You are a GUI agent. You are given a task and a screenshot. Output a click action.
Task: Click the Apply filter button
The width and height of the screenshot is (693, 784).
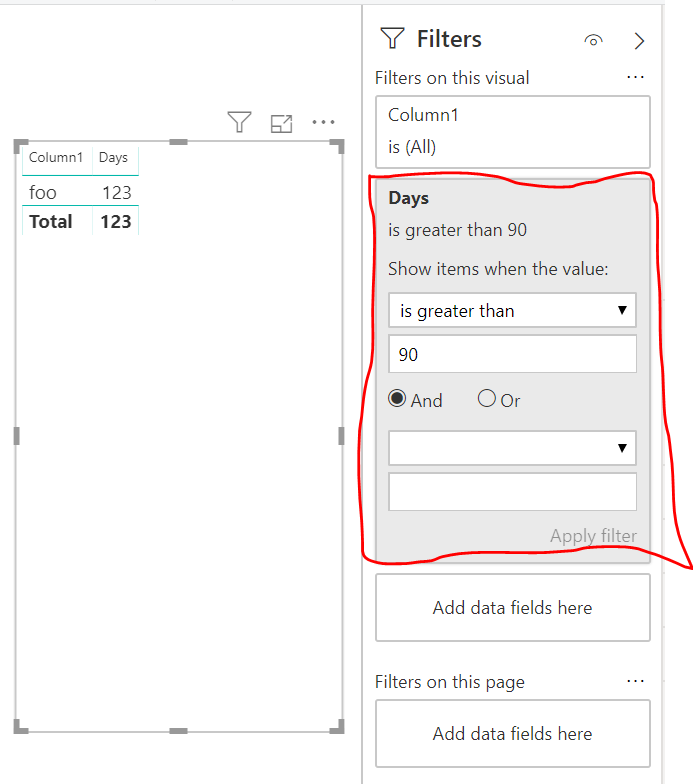point(594,536)
